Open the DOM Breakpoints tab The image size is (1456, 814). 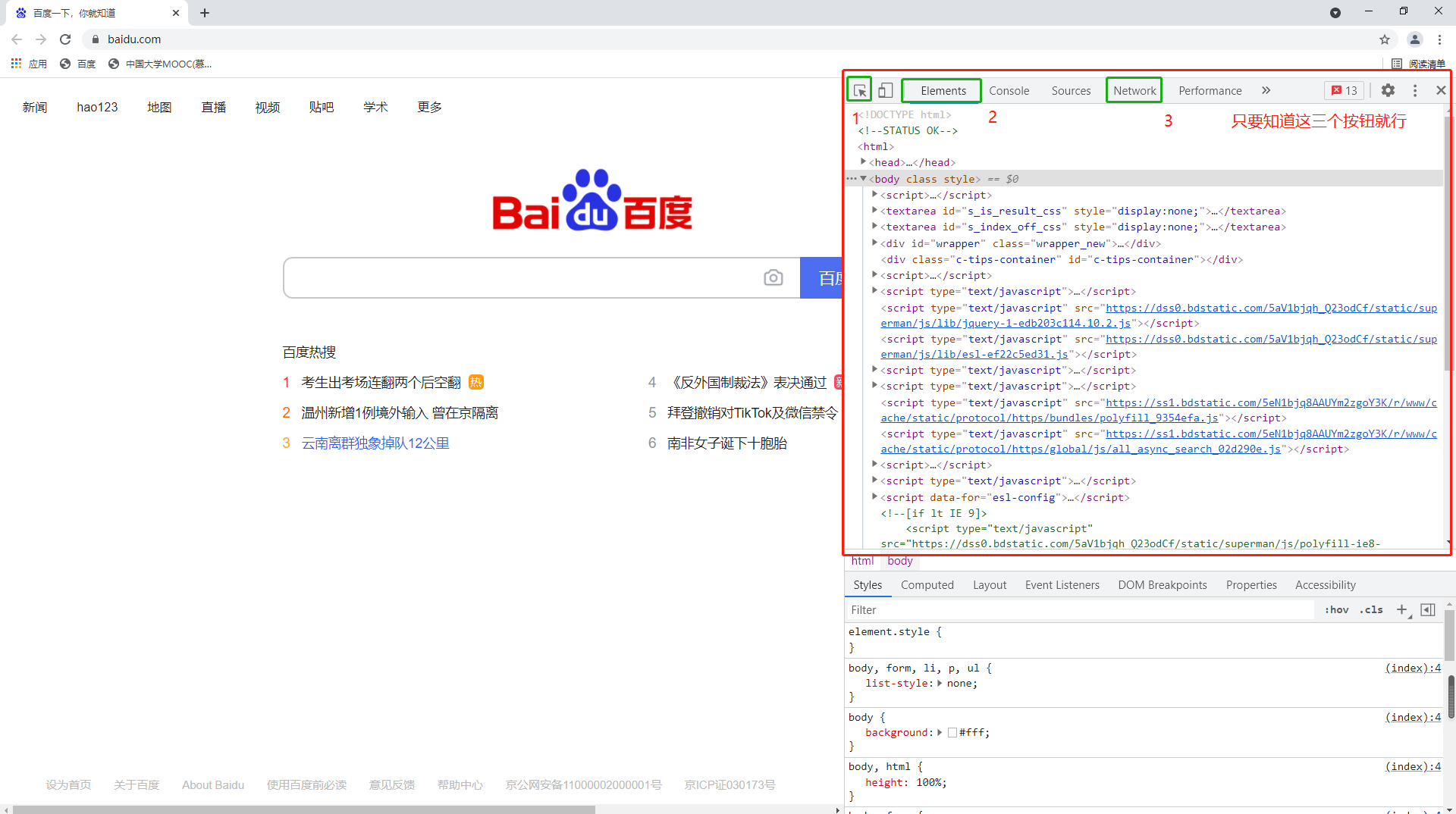coord(1163,584)
